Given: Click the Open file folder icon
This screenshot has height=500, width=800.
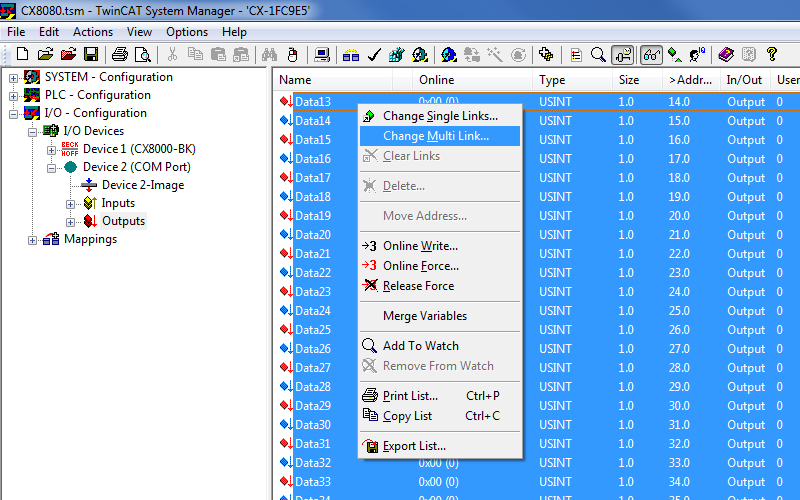Looking at the screenshot, I should point(45,54).
